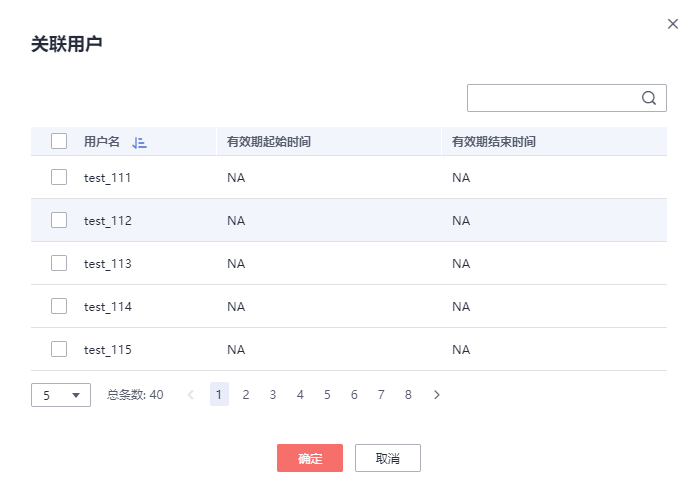
Task: Click the 有效期结束时间 column header
Action: [x=494, y=142]
